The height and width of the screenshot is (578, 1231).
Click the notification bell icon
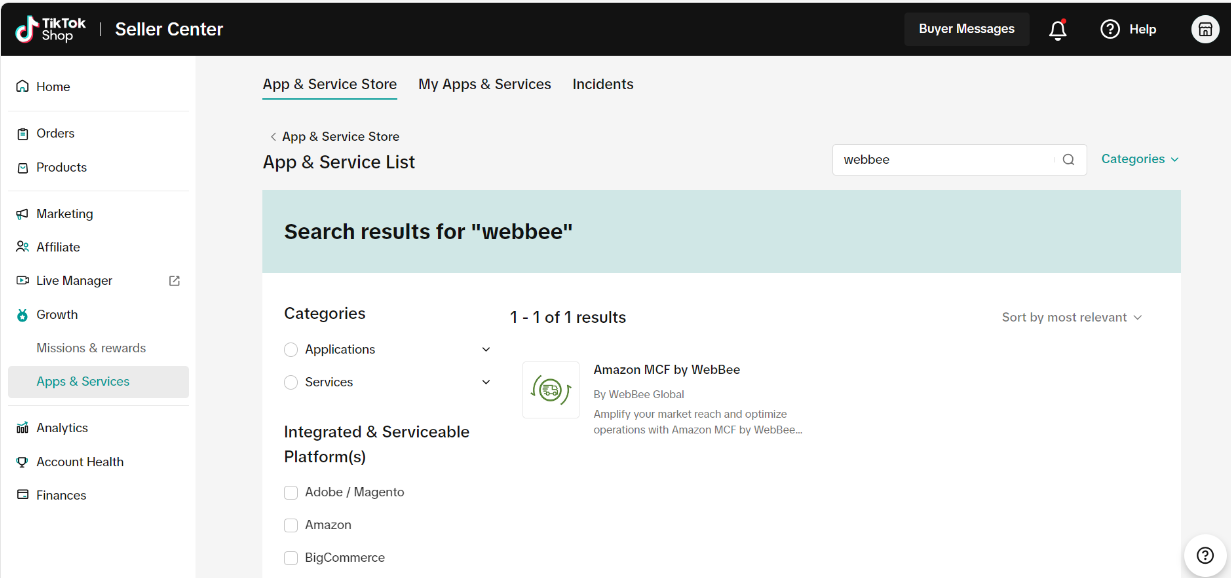pyautogui.click(x=1057, y=30)
